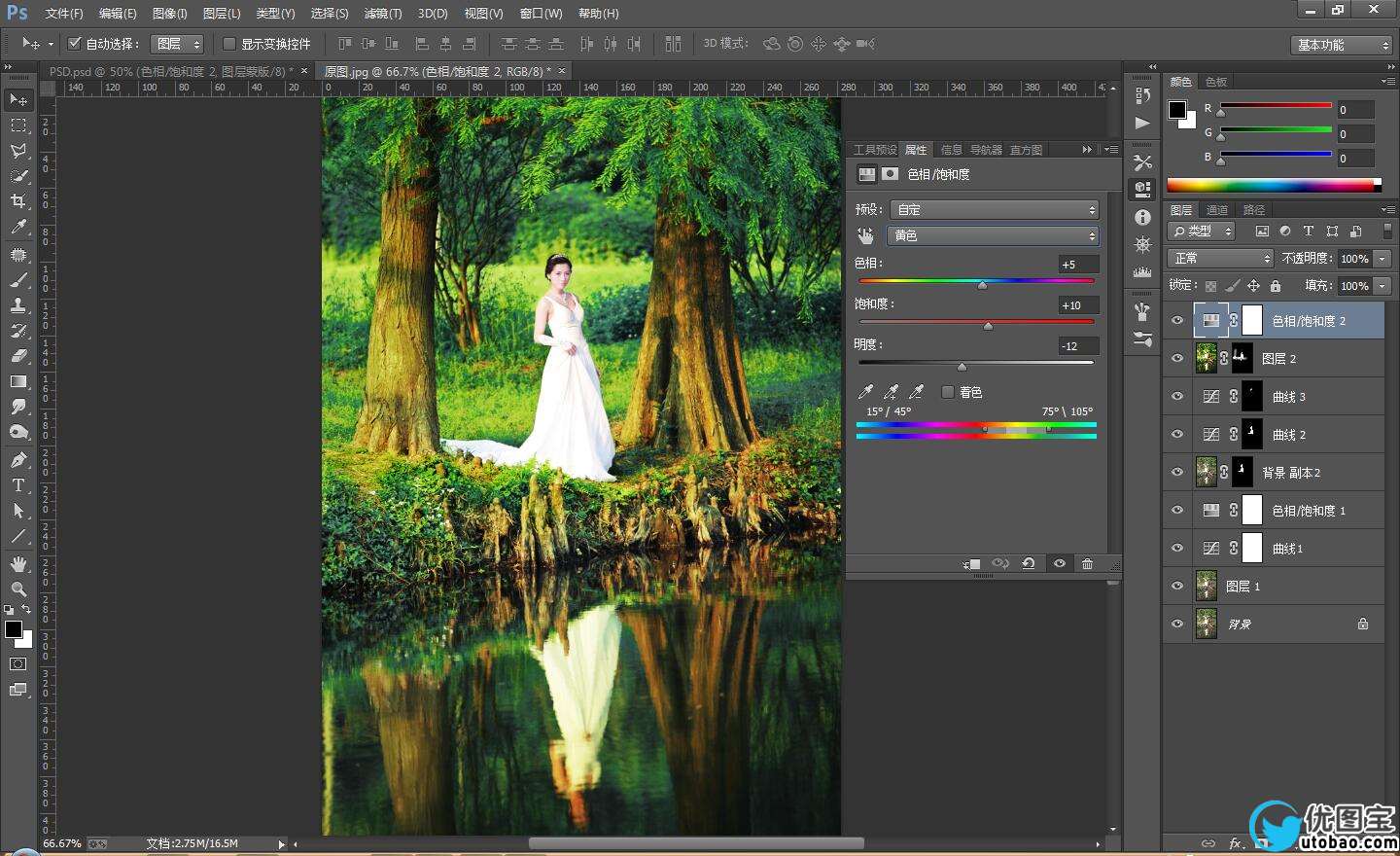Image resolution: width=1400 pixels, height=856 pixels.
Task: Select the 图层 1 layer thumbnail
Action: click(1206, 587)
